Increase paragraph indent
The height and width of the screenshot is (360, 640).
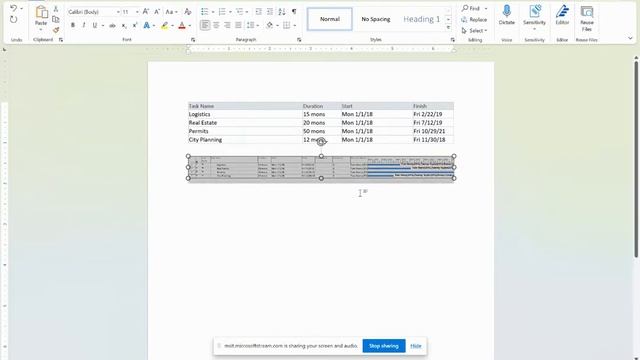270,12
